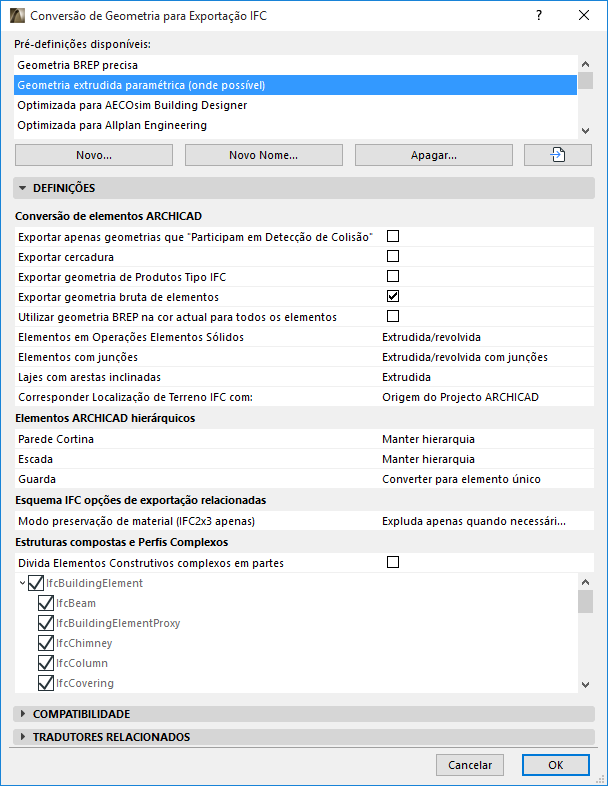
Task: Click the help question mark icon
Action: coord(539,16)
